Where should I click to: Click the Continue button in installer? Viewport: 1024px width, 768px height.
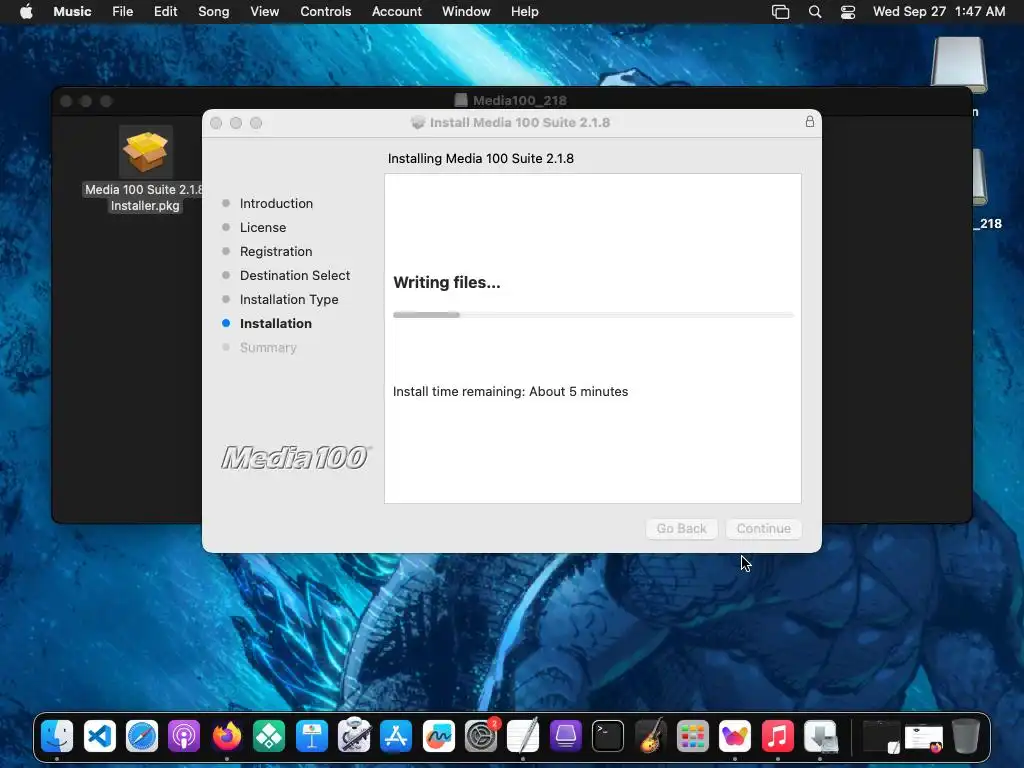763,528
